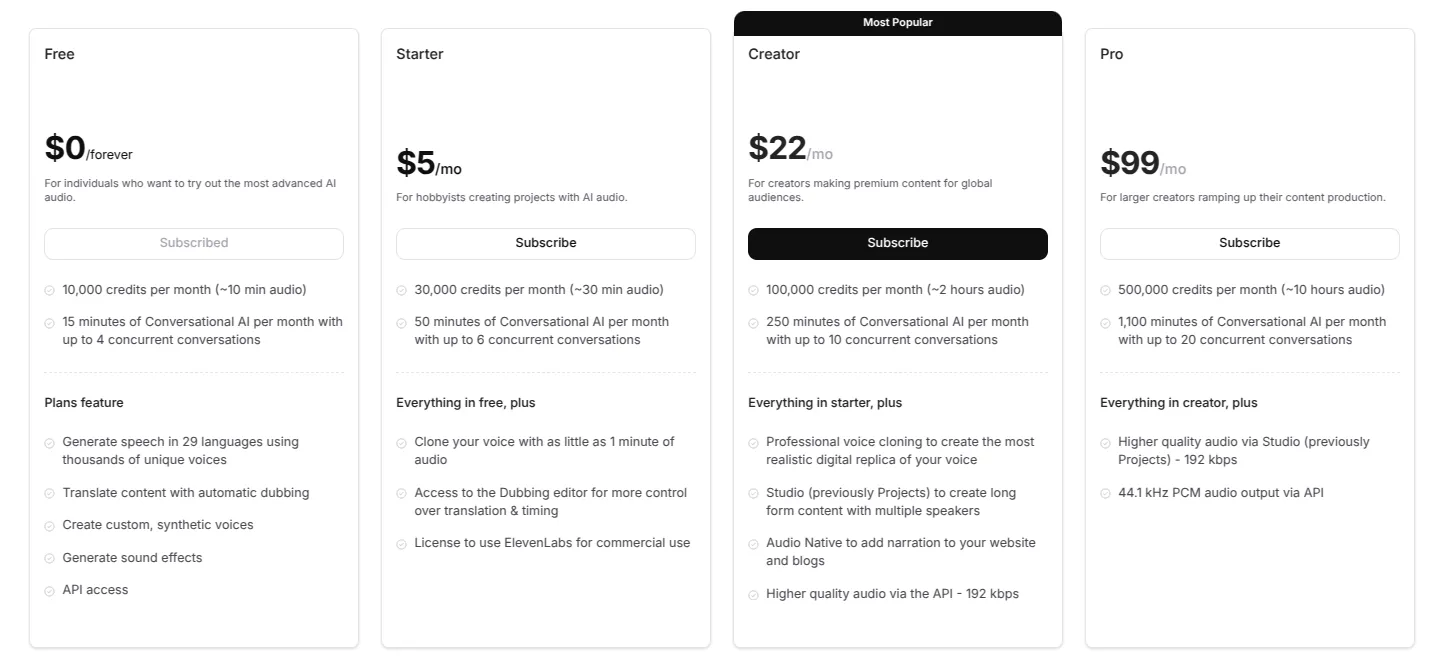Click the Most Popular badge
Image resolution: width=1437 pixels, height=659 pixels.
point(897,21)
